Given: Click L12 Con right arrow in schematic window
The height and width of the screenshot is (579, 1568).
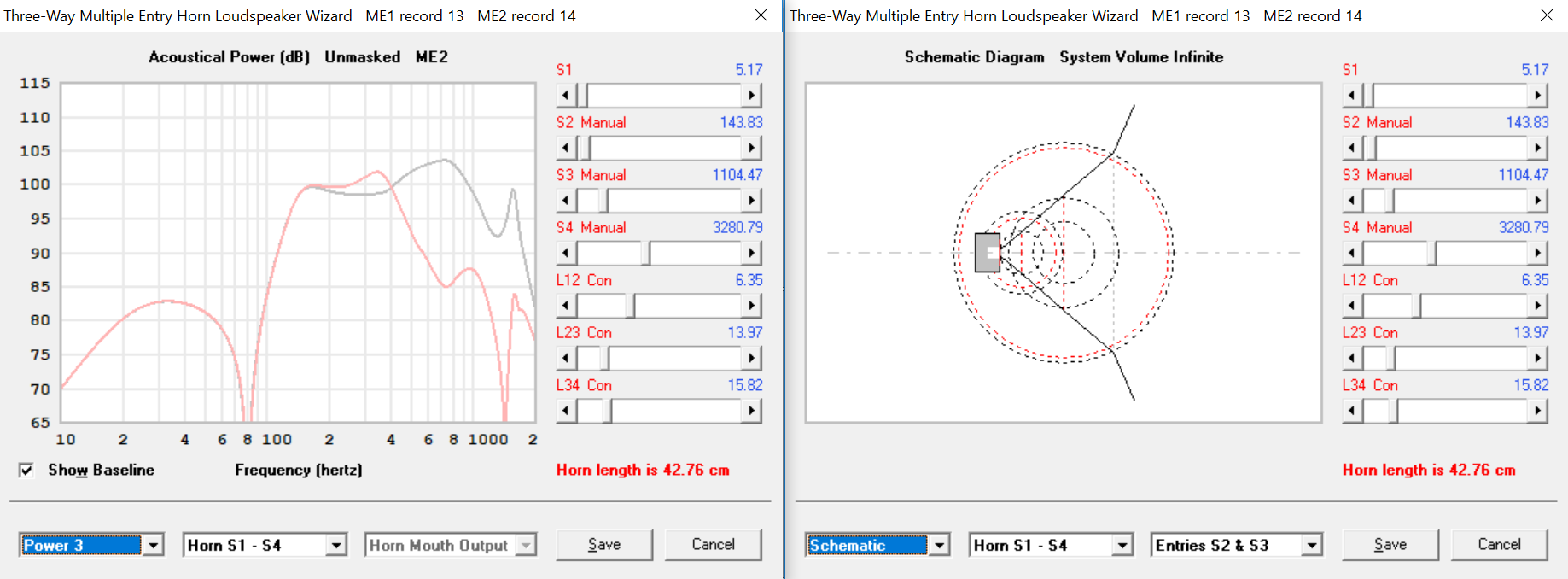Looking at the screenshot, I should click(1537, 306).
